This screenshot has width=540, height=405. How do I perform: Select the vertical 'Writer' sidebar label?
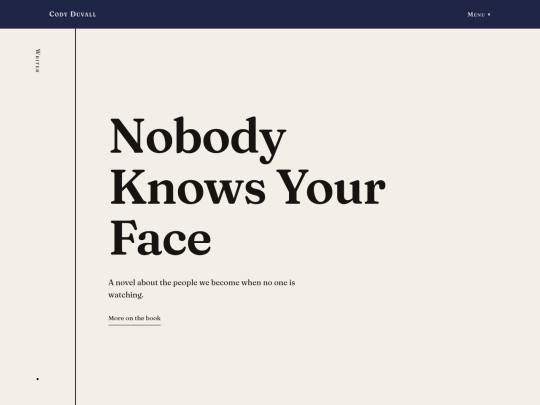point(38,61)
